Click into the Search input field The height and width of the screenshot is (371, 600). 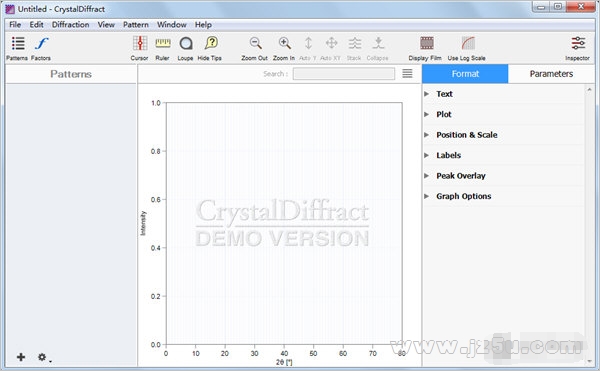click(344, 74)
